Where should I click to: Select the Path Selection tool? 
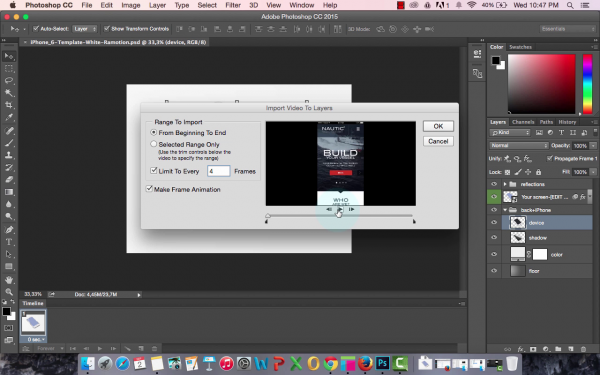click(x=9, y=254)
